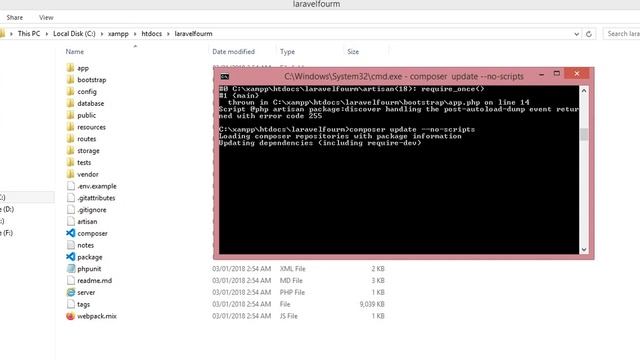
Task: Select the package VS Code file icon
Action: pos(71,257)
